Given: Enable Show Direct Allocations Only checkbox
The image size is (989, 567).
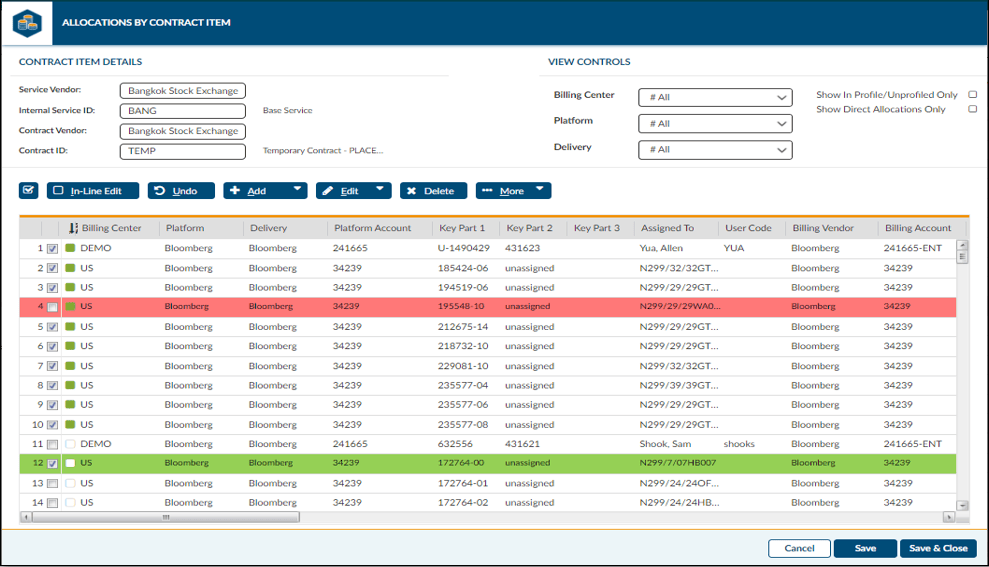Looking at the screenshot, I should (x=973, y=109).
